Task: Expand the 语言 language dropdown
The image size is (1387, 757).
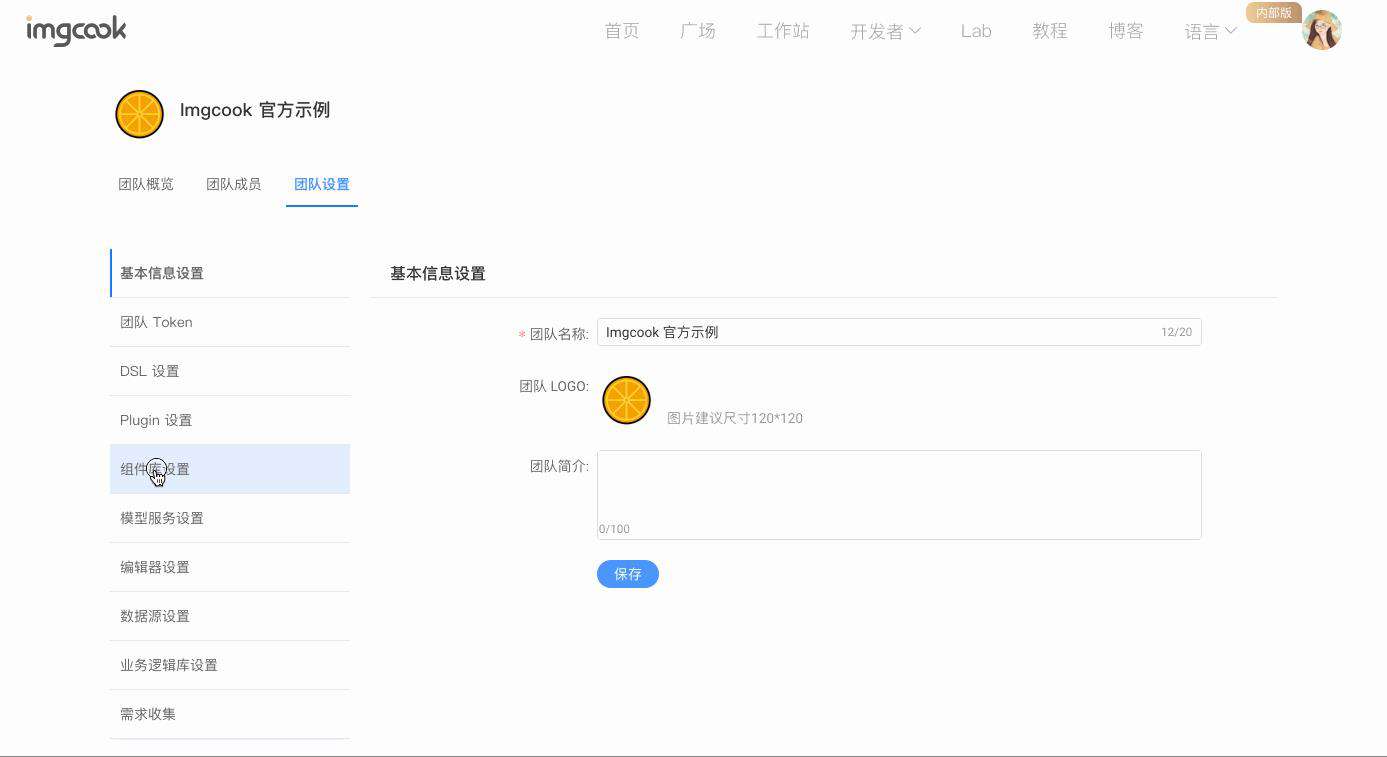Action: [x=1210, y=31]
